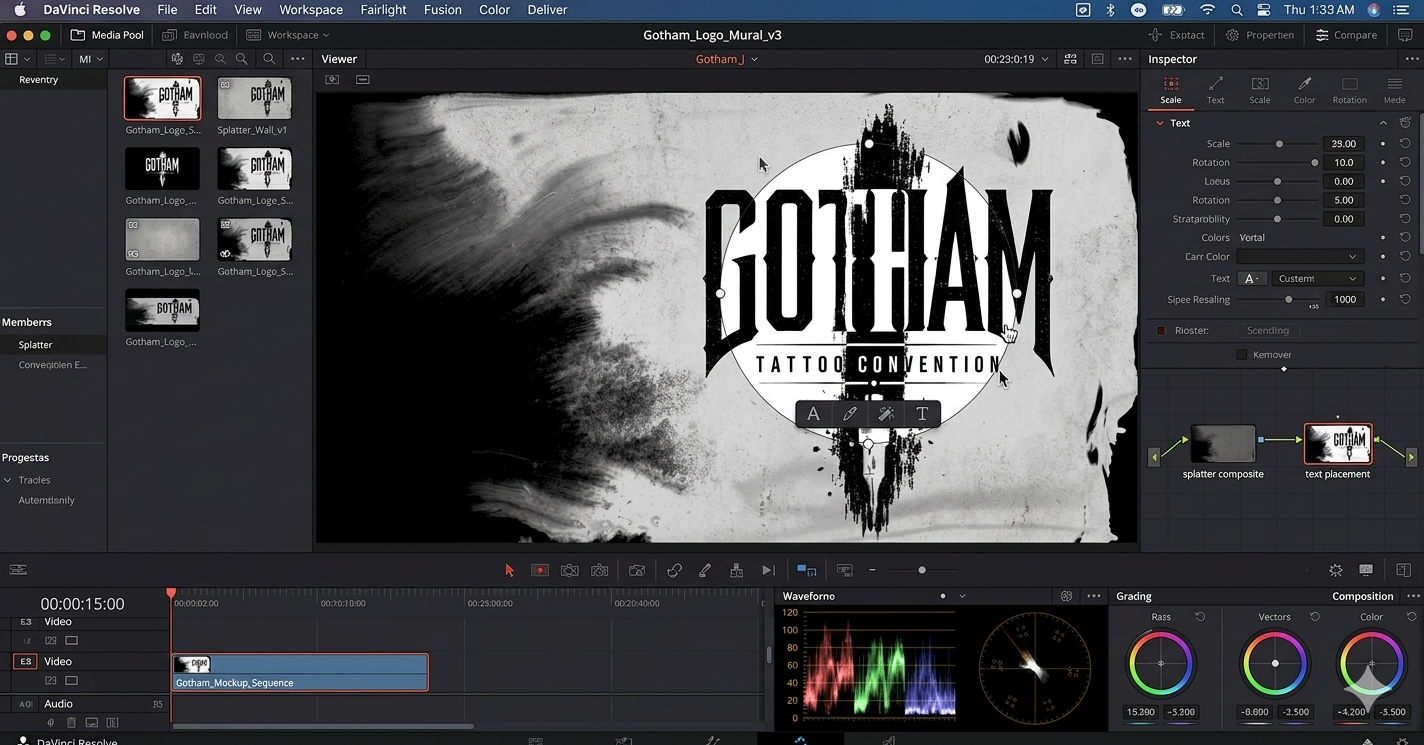Viewport: 1424px width, 745px height.
Task: Open Wi-Fi status in macOS menu bar
Action: point(1208,10)
